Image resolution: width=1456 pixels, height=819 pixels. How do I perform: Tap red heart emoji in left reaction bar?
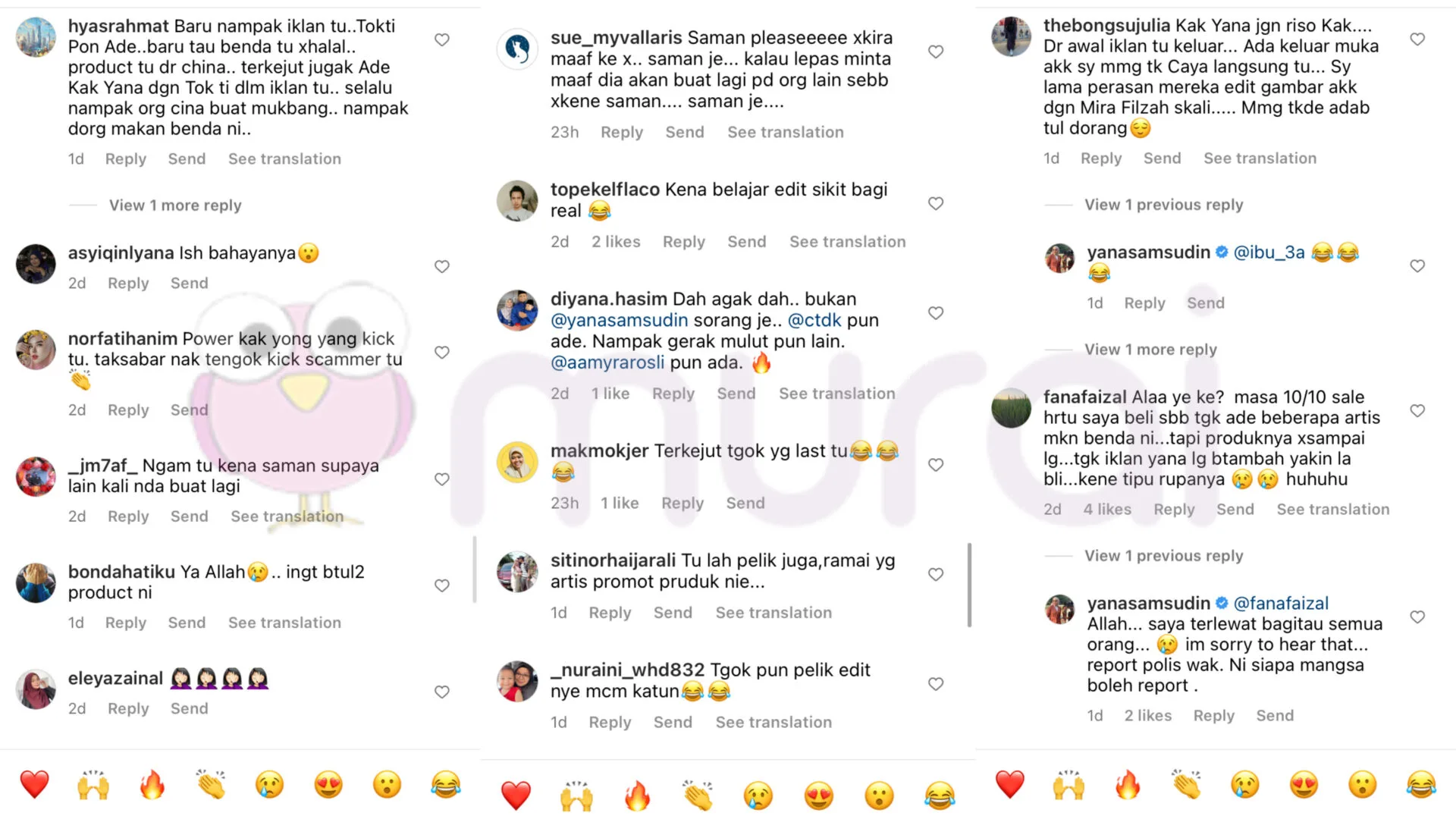(x=34, y=785)
